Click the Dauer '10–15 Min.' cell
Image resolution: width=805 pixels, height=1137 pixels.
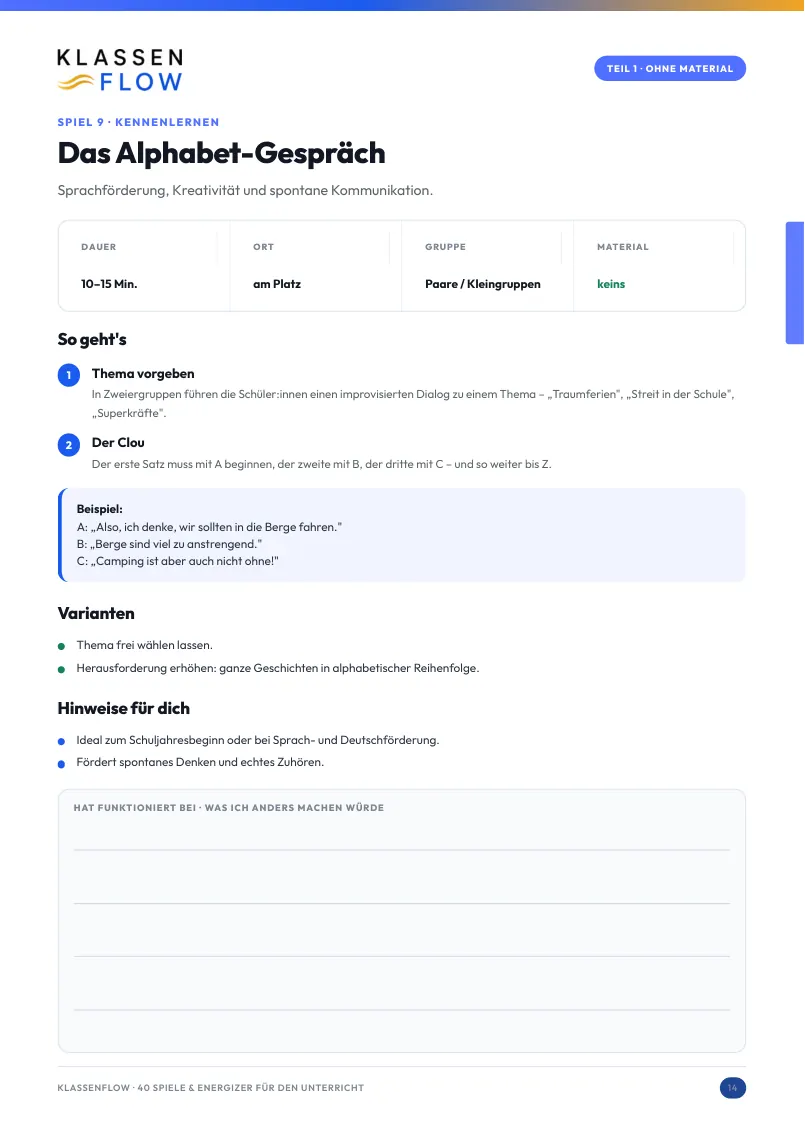(144, 266)
